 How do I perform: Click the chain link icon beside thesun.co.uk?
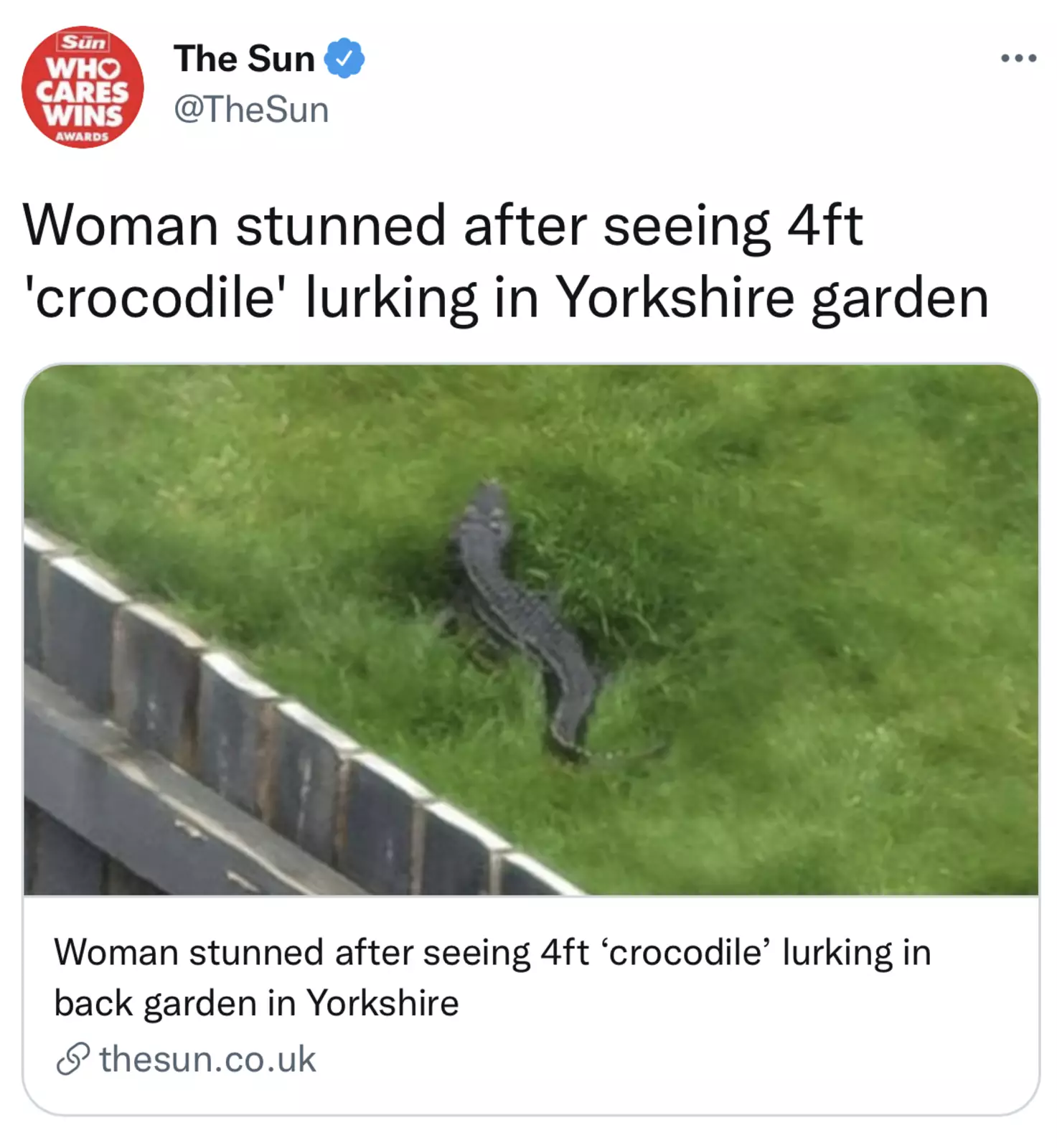[x=73, y=1059]
